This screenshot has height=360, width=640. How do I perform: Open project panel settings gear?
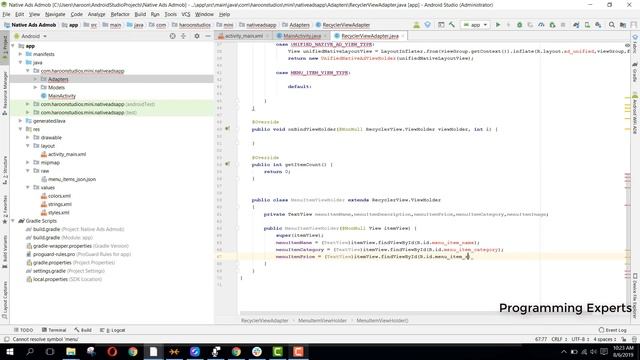point(197,36)
